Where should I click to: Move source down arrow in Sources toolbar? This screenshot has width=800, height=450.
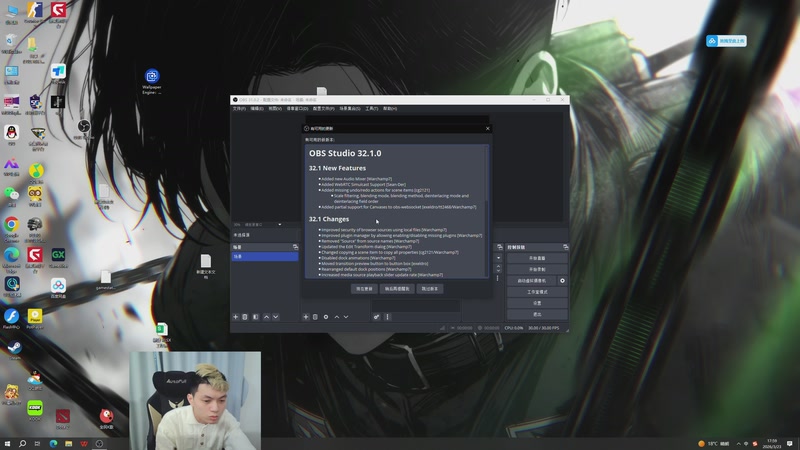point(346,317)
